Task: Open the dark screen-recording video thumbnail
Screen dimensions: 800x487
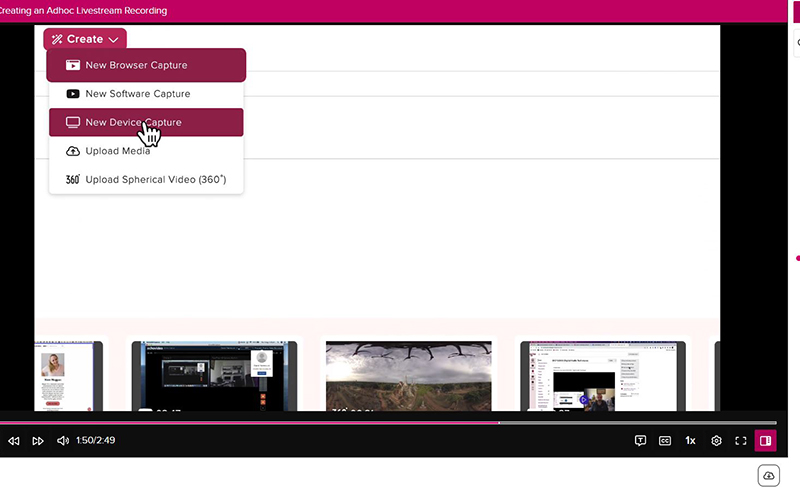Action: (214, 375)
